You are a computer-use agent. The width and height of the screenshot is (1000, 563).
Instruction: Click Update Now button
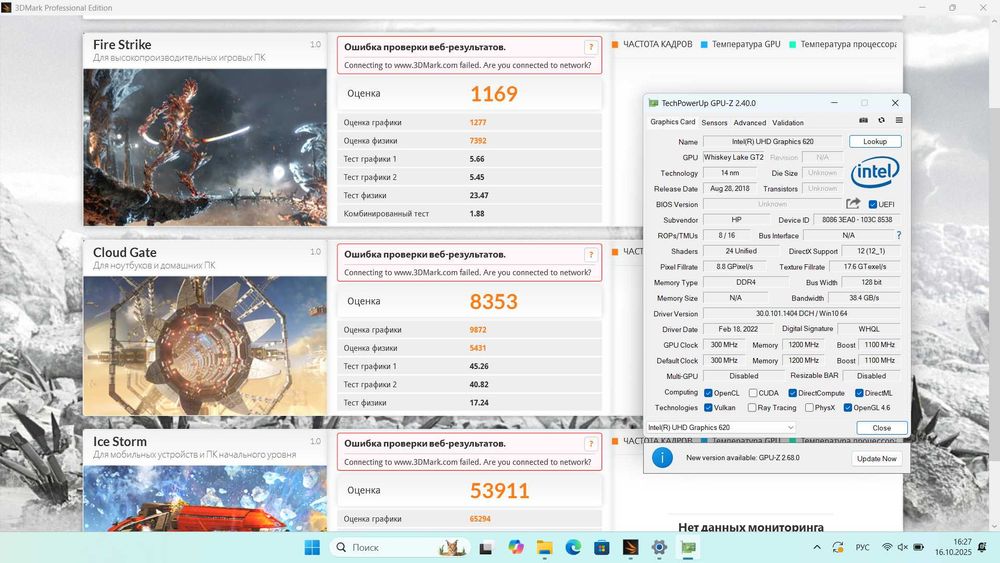(x=876, y=458)
